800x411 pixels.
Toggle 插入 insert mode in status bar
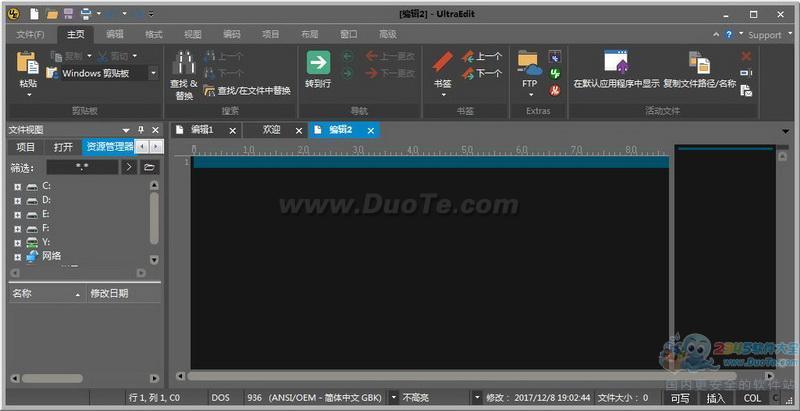coord(715,398)
